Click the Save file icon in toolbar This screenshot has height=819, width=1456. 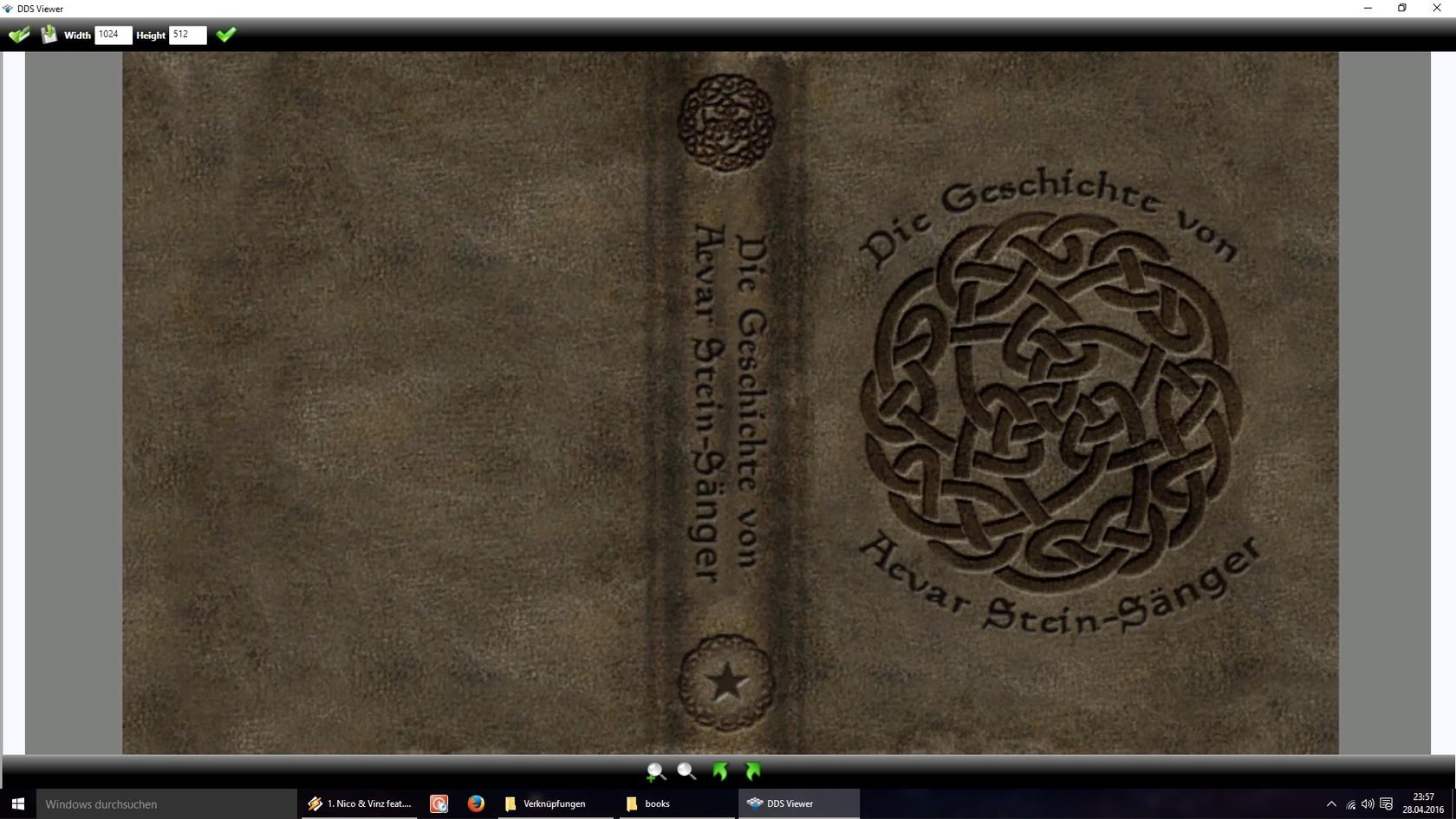[49, 35]
